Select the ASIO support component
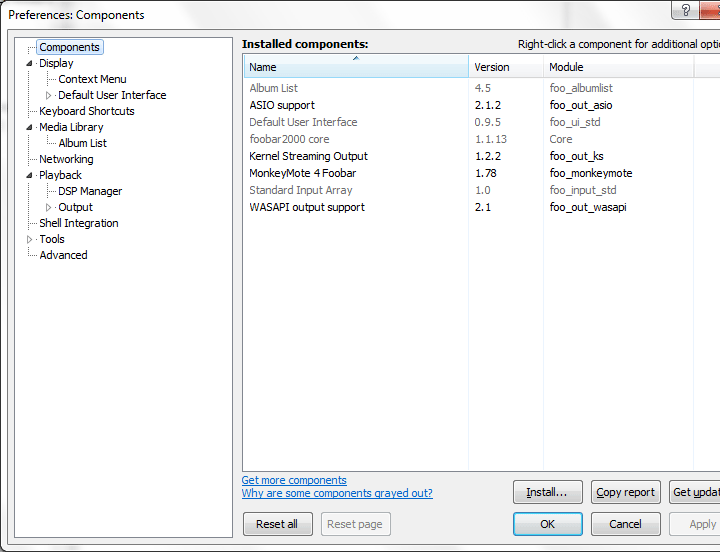This screenshot has width=720, height=552. [481, 105]
